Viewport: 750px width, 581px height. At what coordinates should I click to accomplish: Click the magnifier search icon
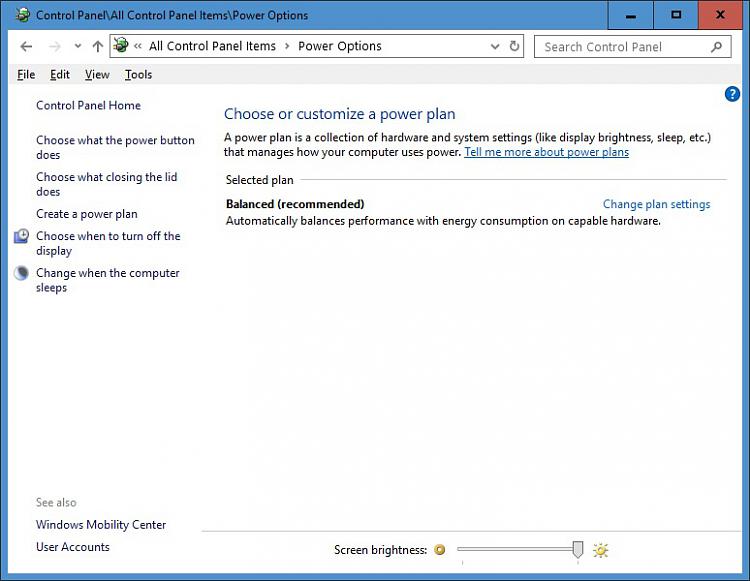[716, 47]
